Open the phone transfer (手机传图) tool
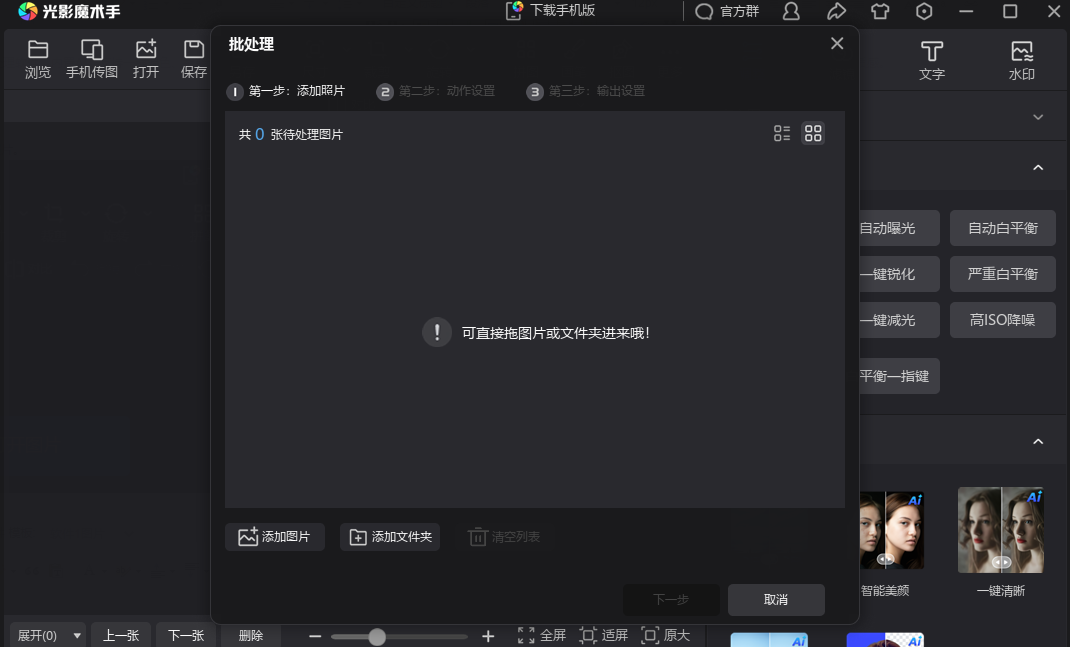Screen dimensions: 1070x647 pos(91,59)
